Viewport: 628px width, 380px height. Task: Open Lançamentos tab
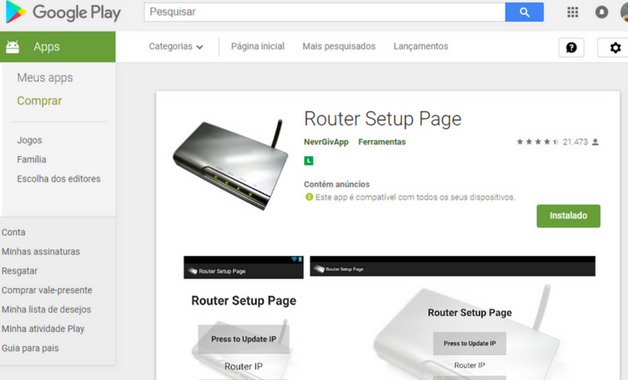(x=421, y=46)
